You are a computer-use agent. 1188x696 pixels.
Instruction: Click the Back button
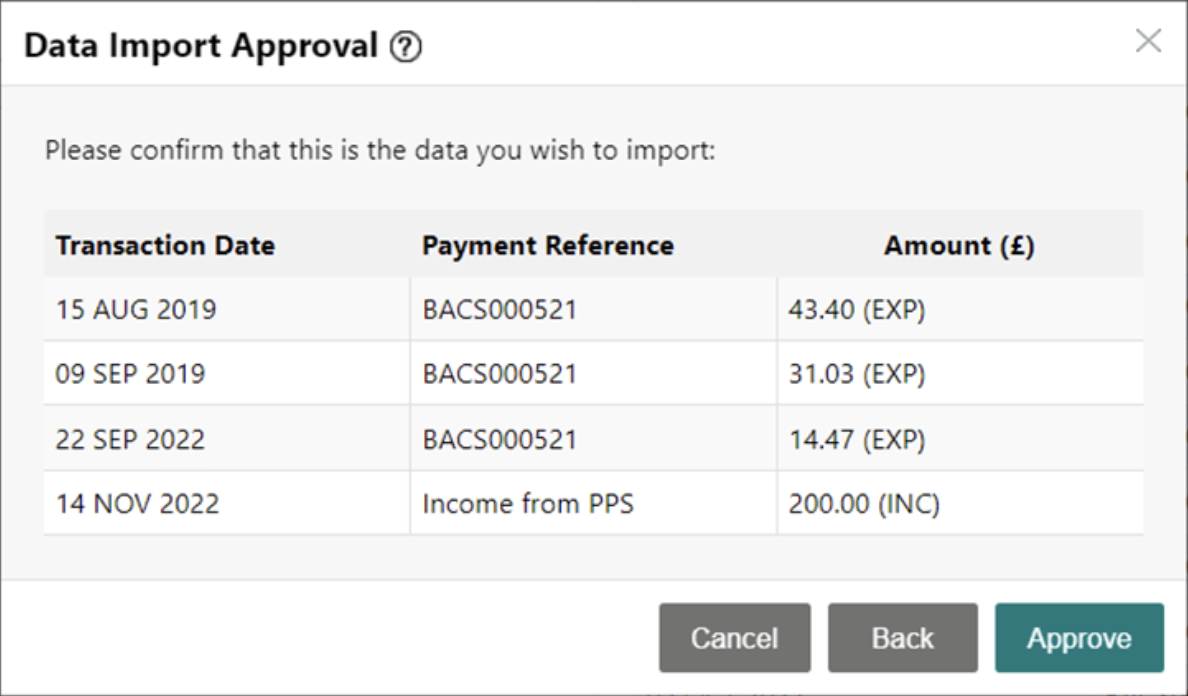pyautogui.click(x=902, y=638)
